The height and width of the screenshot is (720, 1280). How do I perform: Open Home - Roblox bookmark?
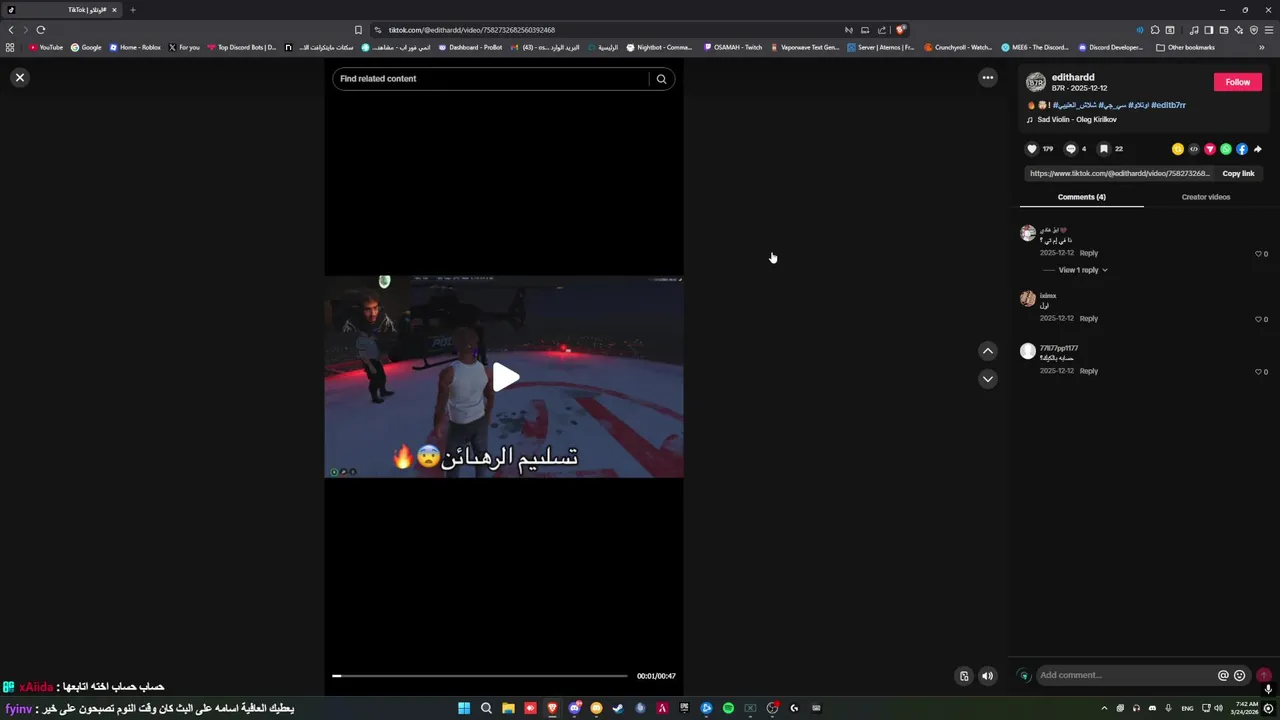tap(135, 47)
